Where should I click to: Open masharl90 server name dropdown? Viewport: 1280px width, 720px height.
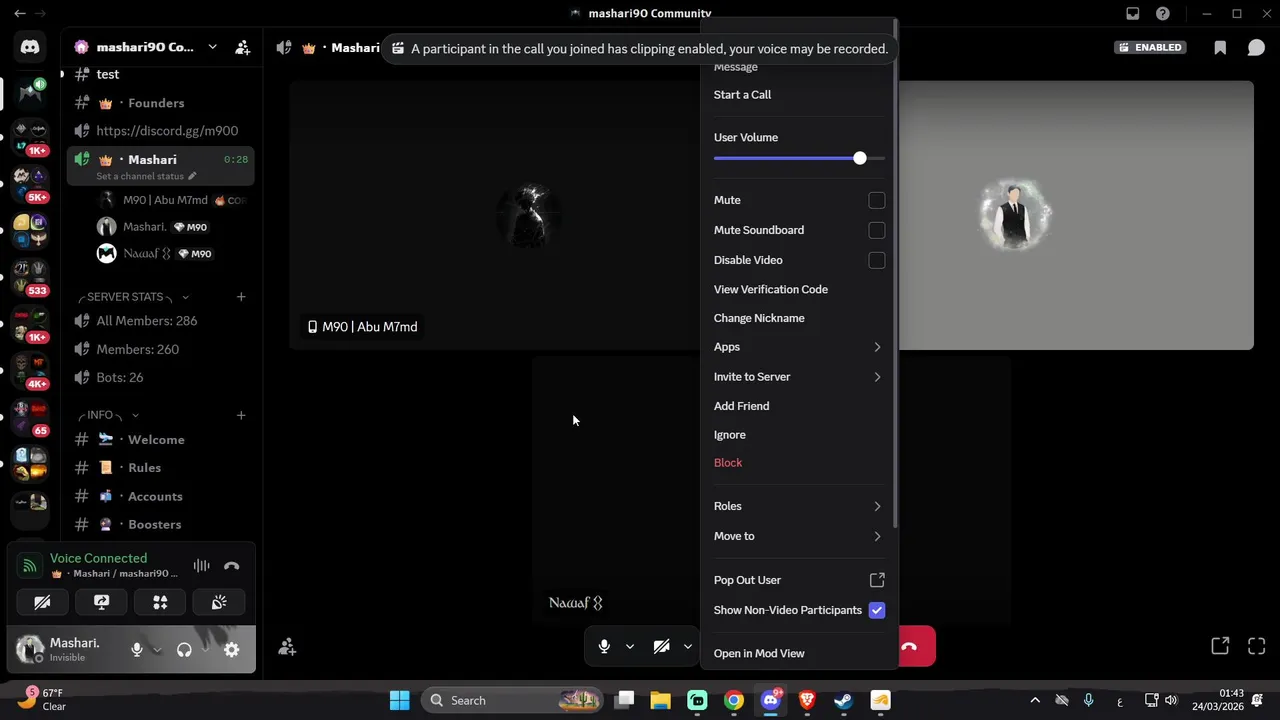click(x=212, y=47)
